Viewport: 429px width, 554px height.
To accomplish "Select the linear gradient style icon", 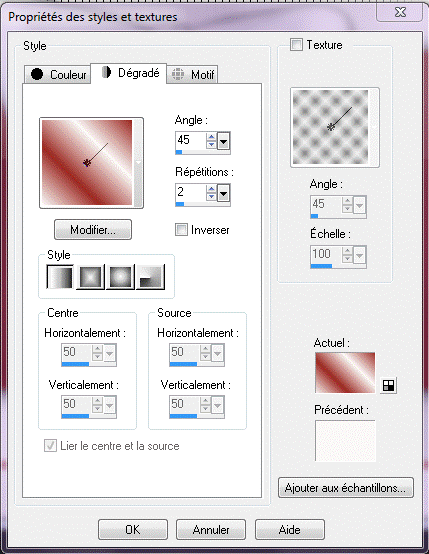I will click(x=60, y=277).
